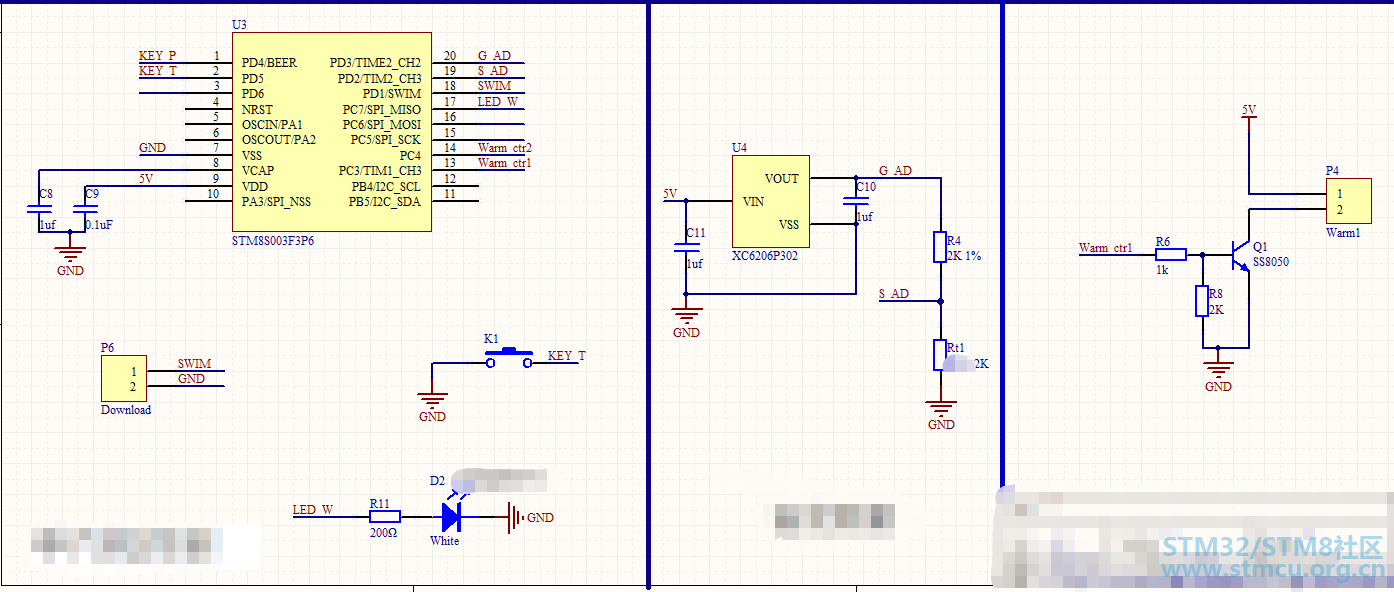Click the U4 XC6206P302 regulator block
The height and width of the screenshot is (592, 1394).
[x=770, y=201]
